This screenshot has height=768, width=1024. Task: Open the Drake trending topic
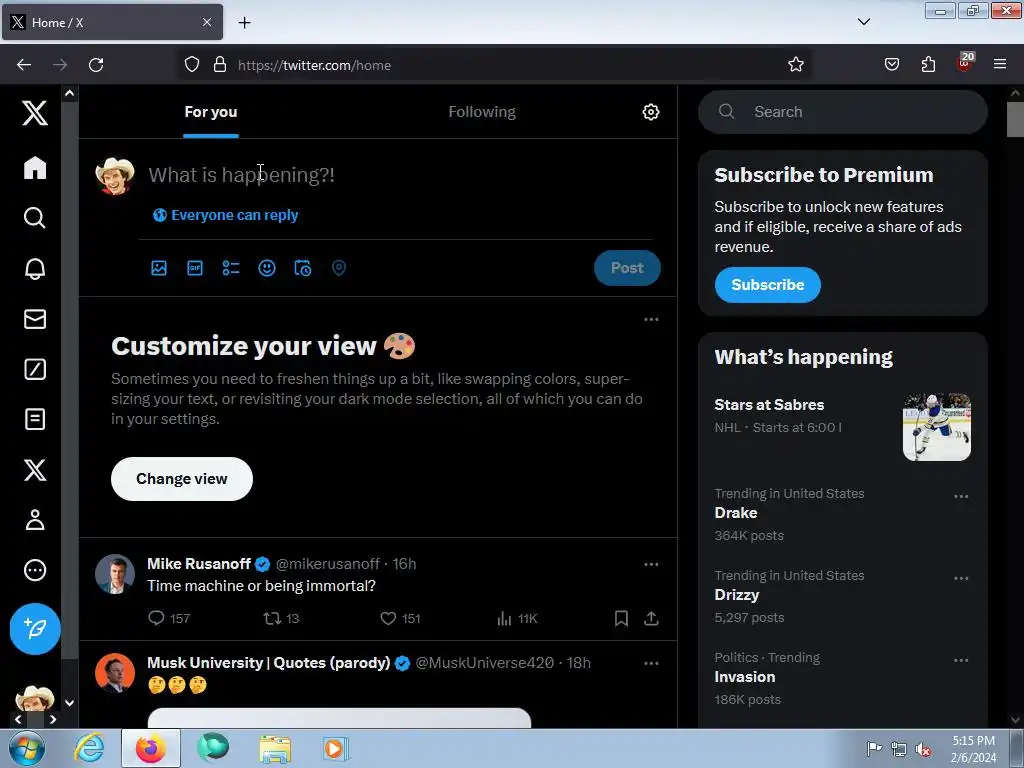click(735, 513)
